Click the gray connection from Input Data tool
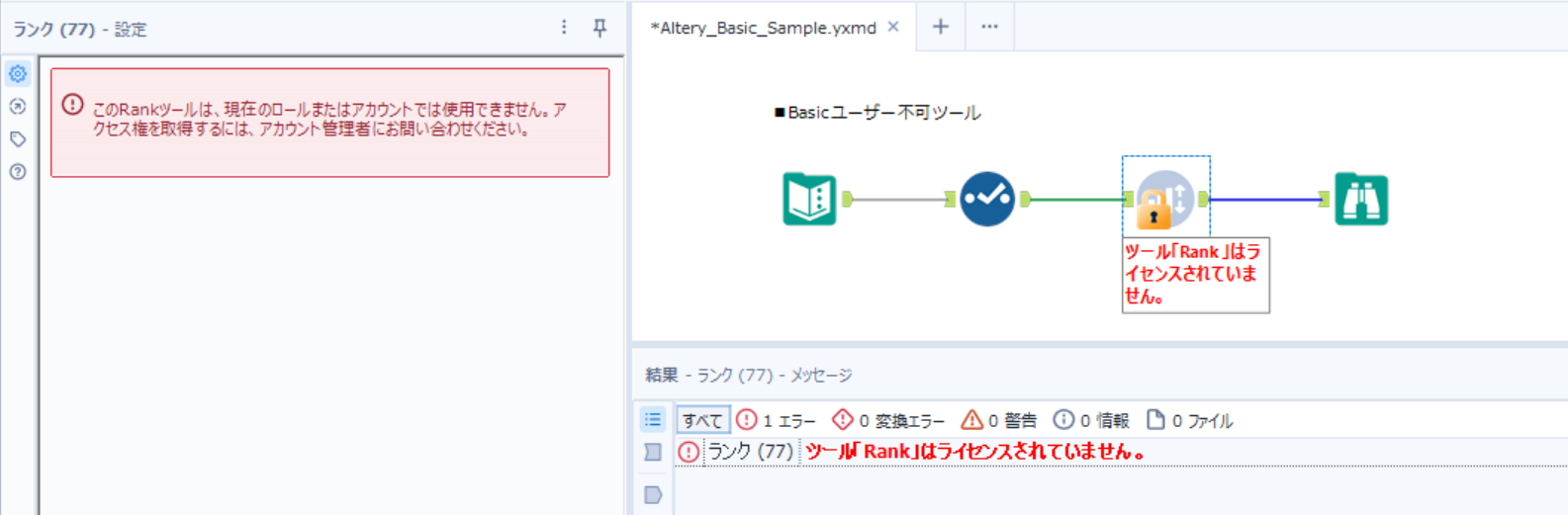 coord(898,199)
